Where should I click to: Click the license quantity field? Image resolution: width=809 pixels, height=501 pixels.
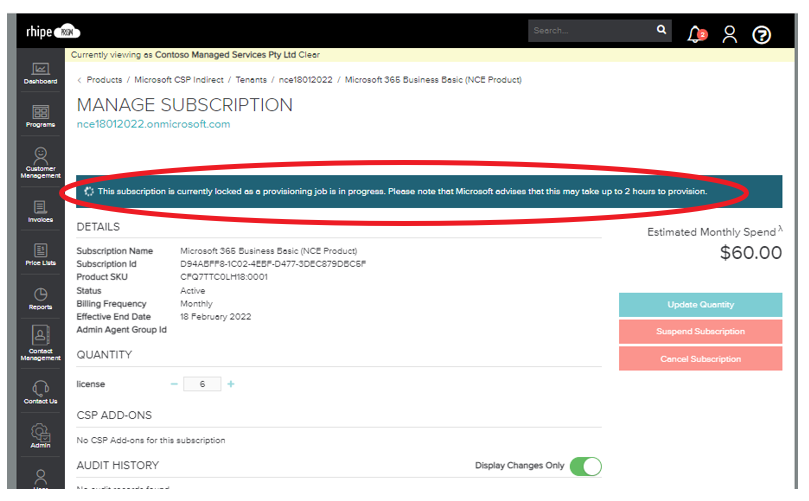tap(202, 384)
